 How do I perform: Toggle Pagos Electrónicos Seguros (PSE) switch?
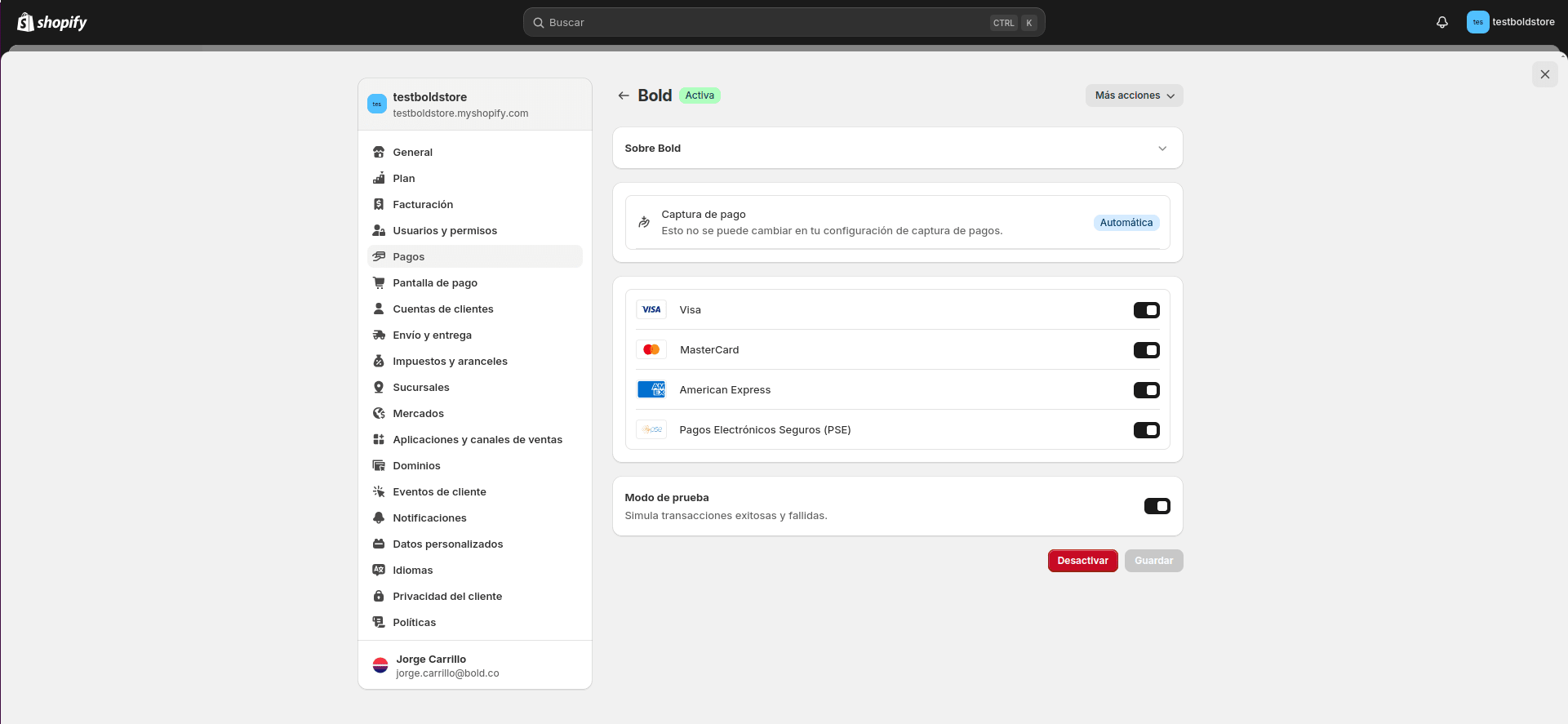point(1146,430)
